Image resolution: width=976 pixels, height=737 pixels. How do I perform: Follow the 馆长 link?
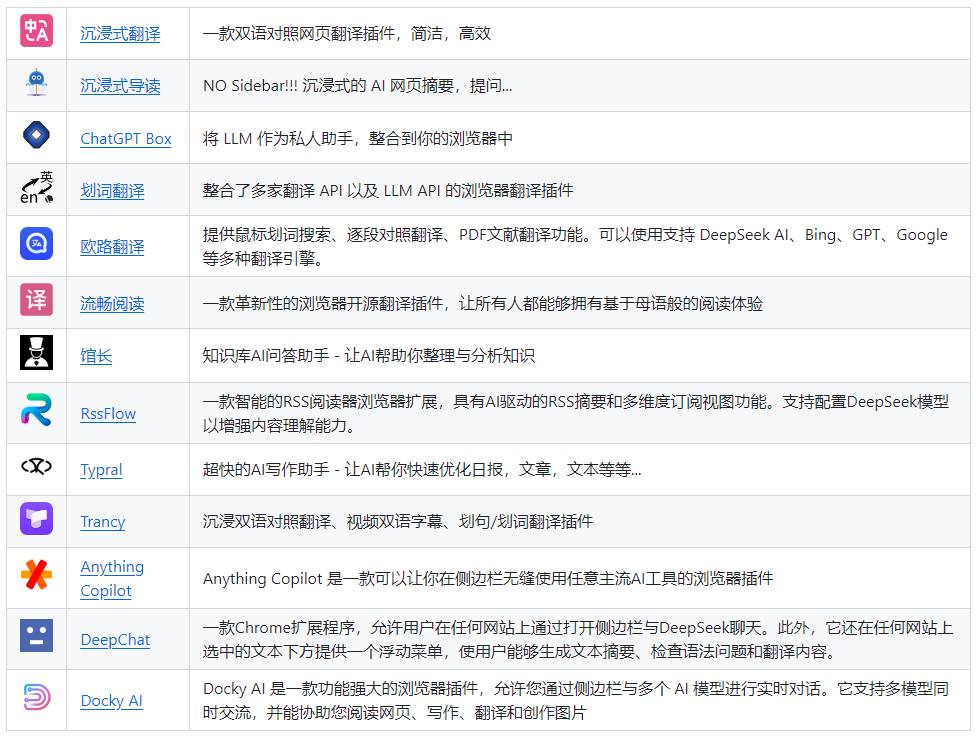pos(96,355)
